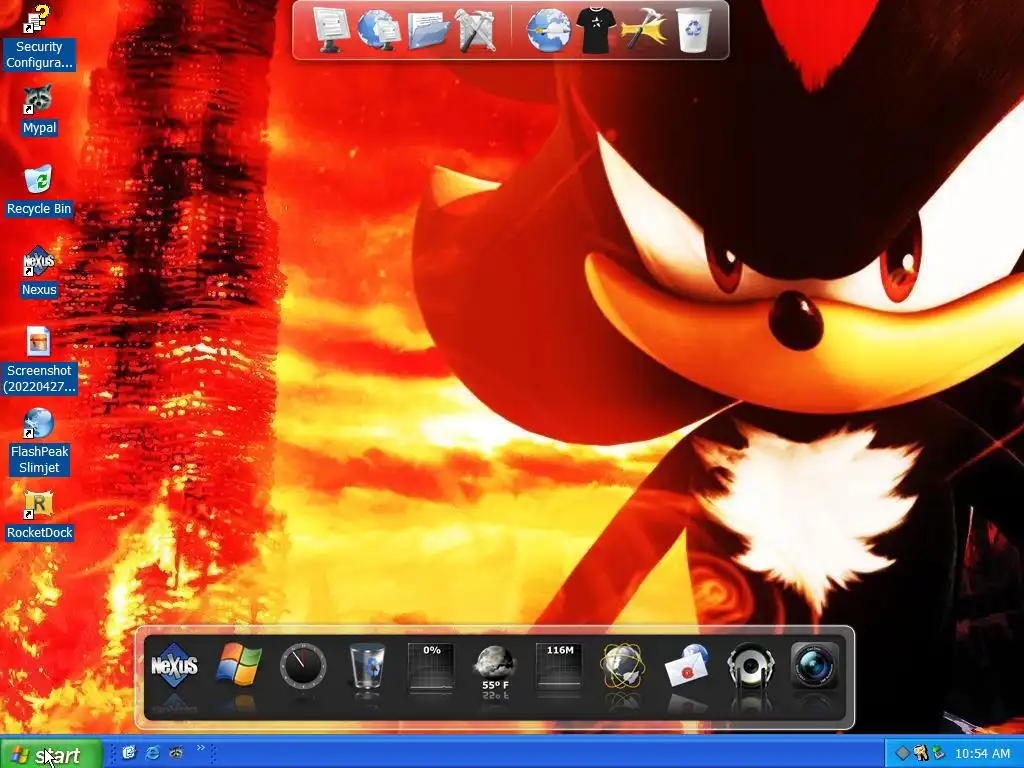Viewport: 1024px width, 768px height.
Task: Click the keys icon in system tray
Action: click(921, 754)
